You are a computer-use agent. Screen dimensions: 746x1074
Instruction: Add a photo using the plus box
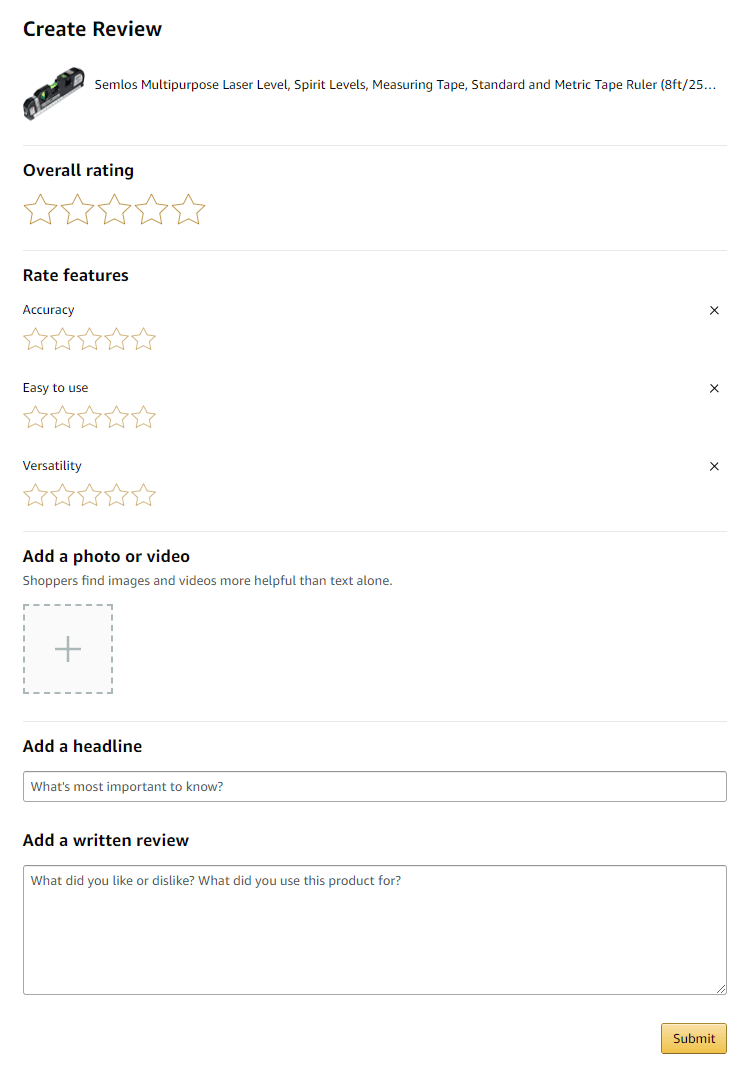click(68, 649)
